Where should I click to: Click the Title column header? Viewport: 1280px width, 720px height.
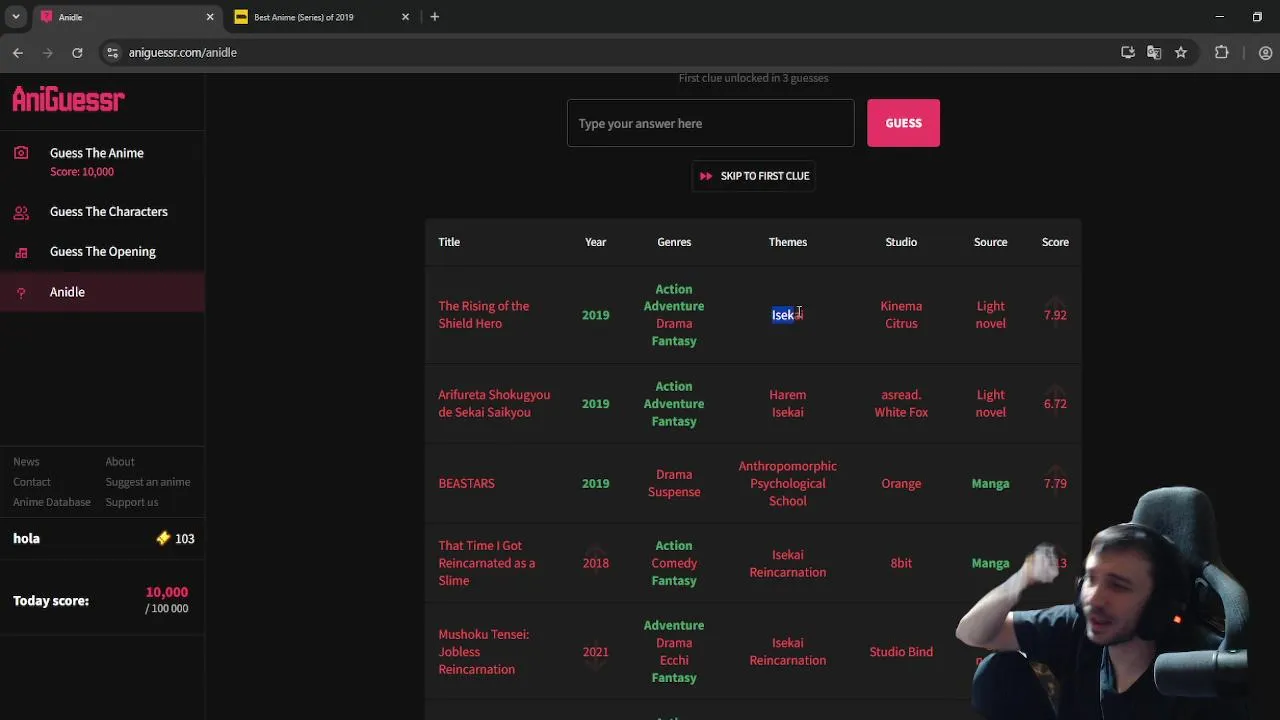coord(449,242)
